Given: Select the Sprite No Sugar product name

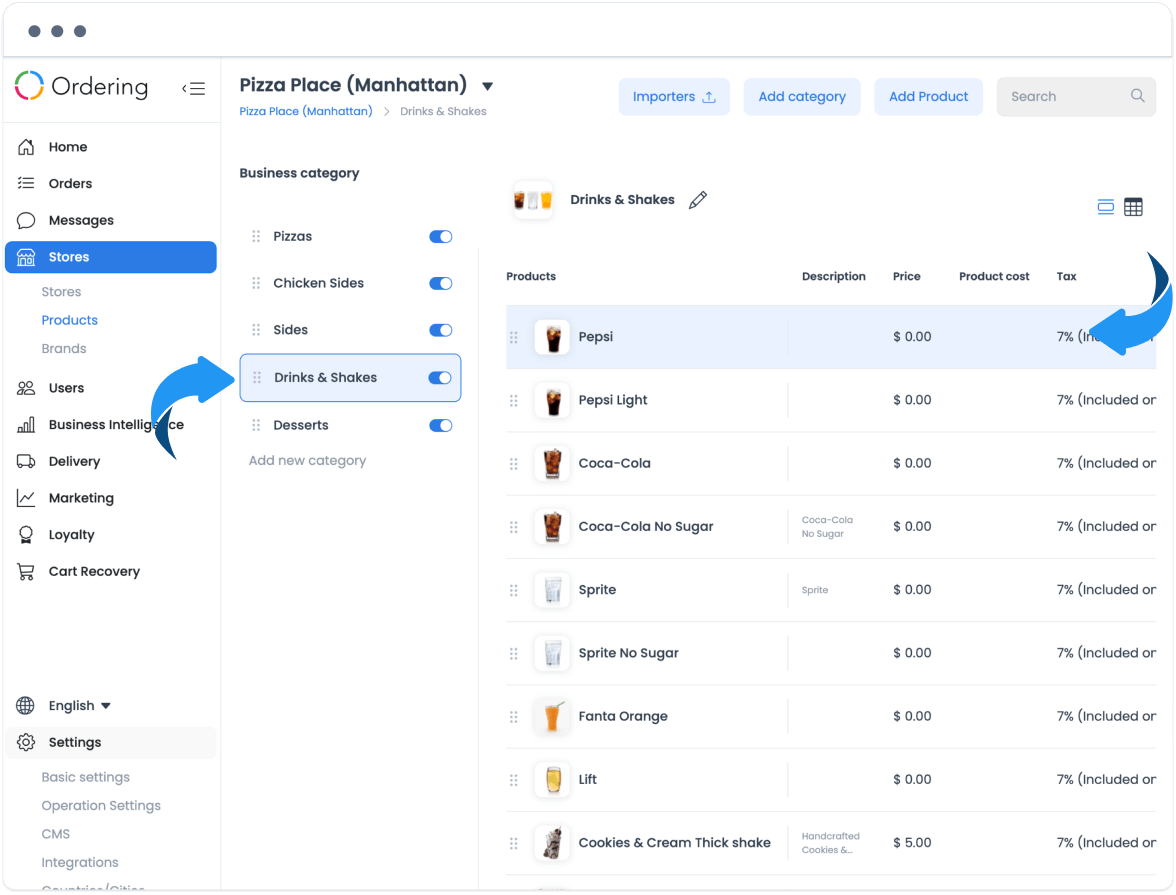Looking at the screenshot, I should (x=628, y=653).
